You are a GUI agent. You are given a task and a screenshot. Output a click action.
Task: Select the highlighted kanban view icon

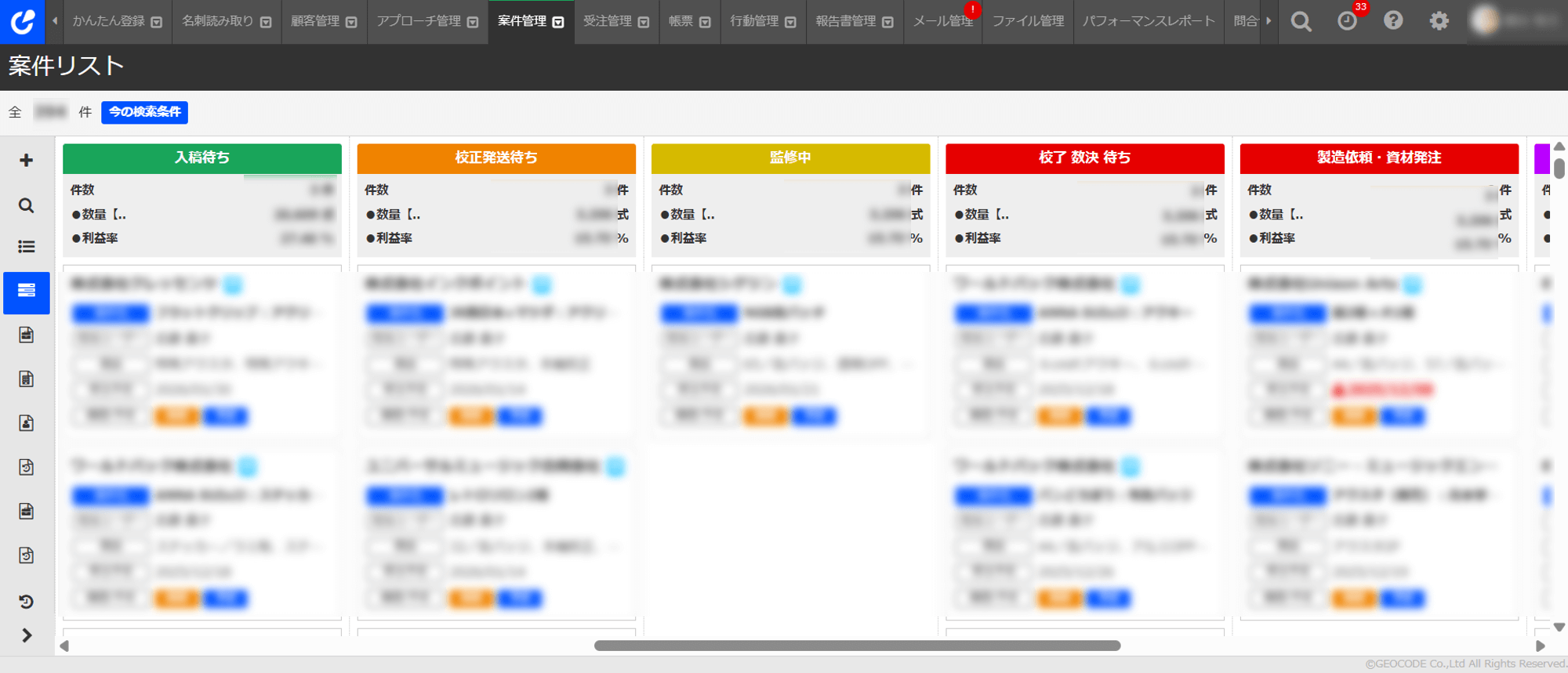click(27, 292)
